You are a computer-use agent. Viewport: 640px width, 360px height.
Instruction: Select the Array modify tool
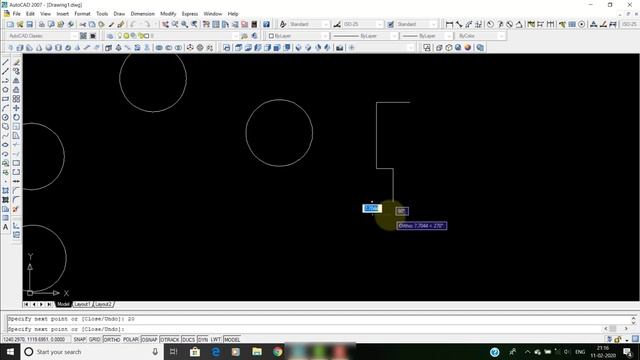[16, 99]
